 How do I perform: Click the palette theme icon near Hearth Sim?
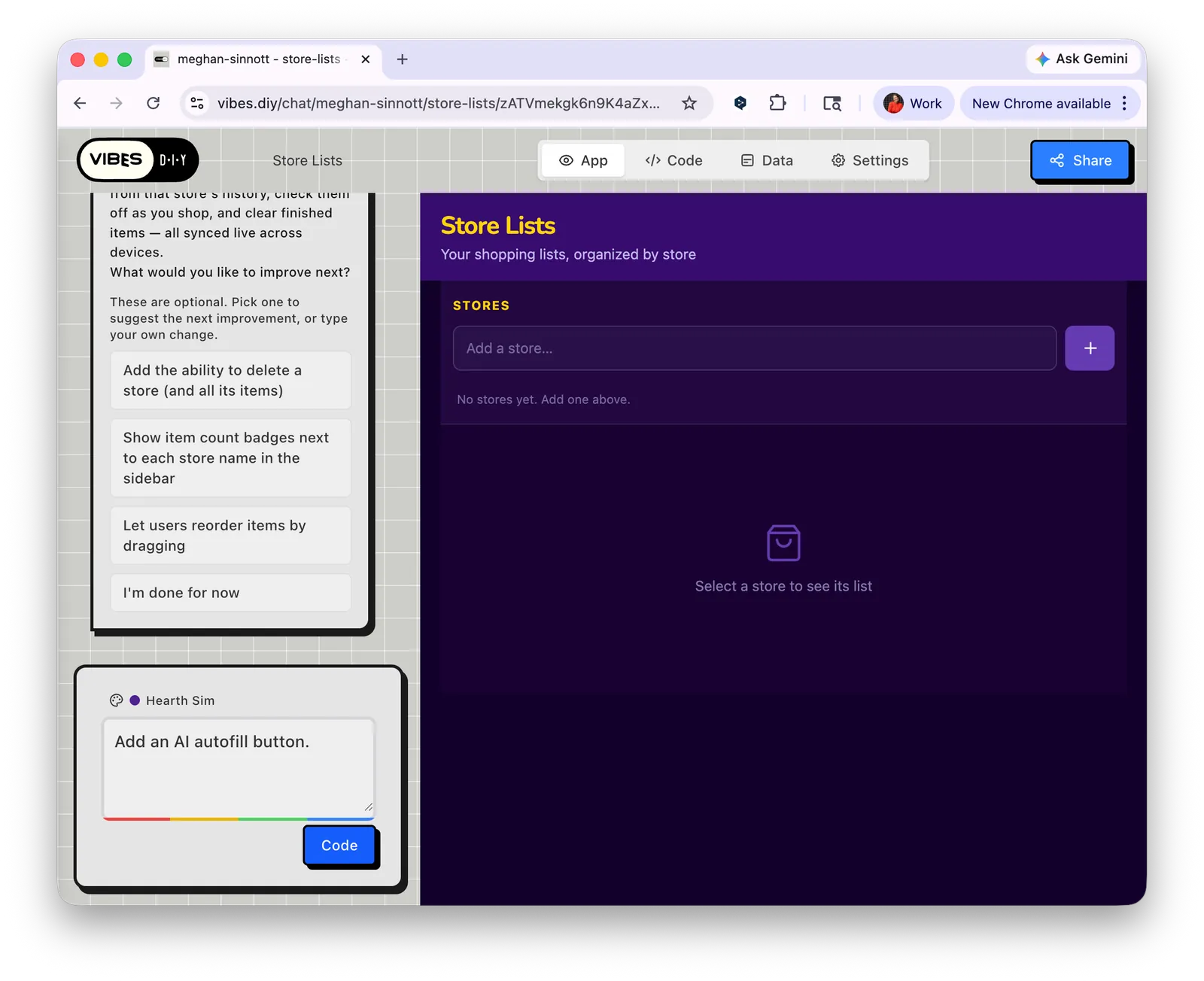116,700
